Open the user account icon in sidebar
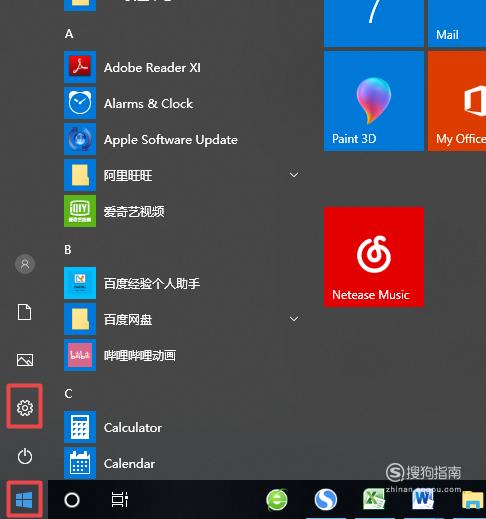Viewport: 486px width, 519px height. tap(25, 264)
